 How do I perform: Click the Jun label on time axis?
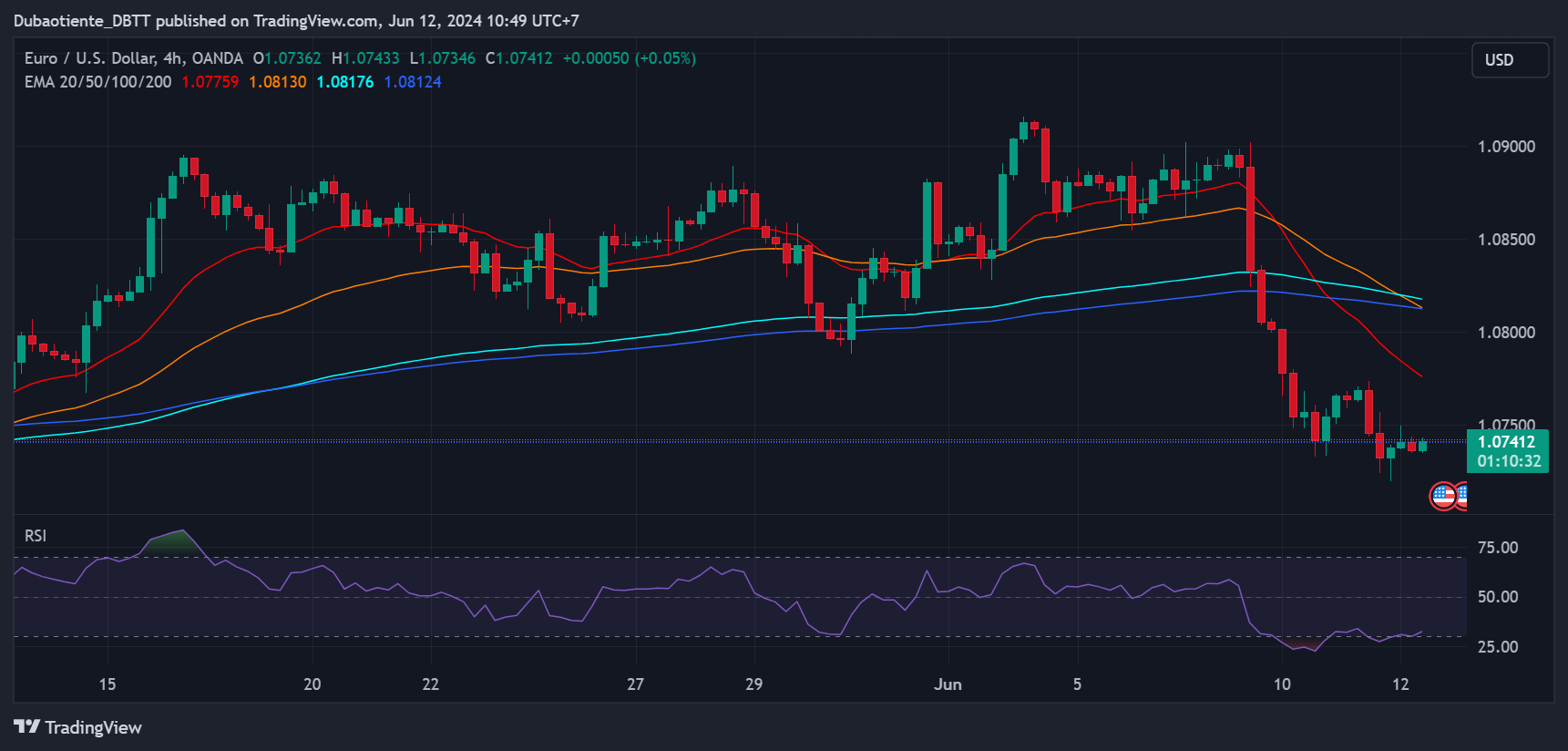tap(948, 684)
